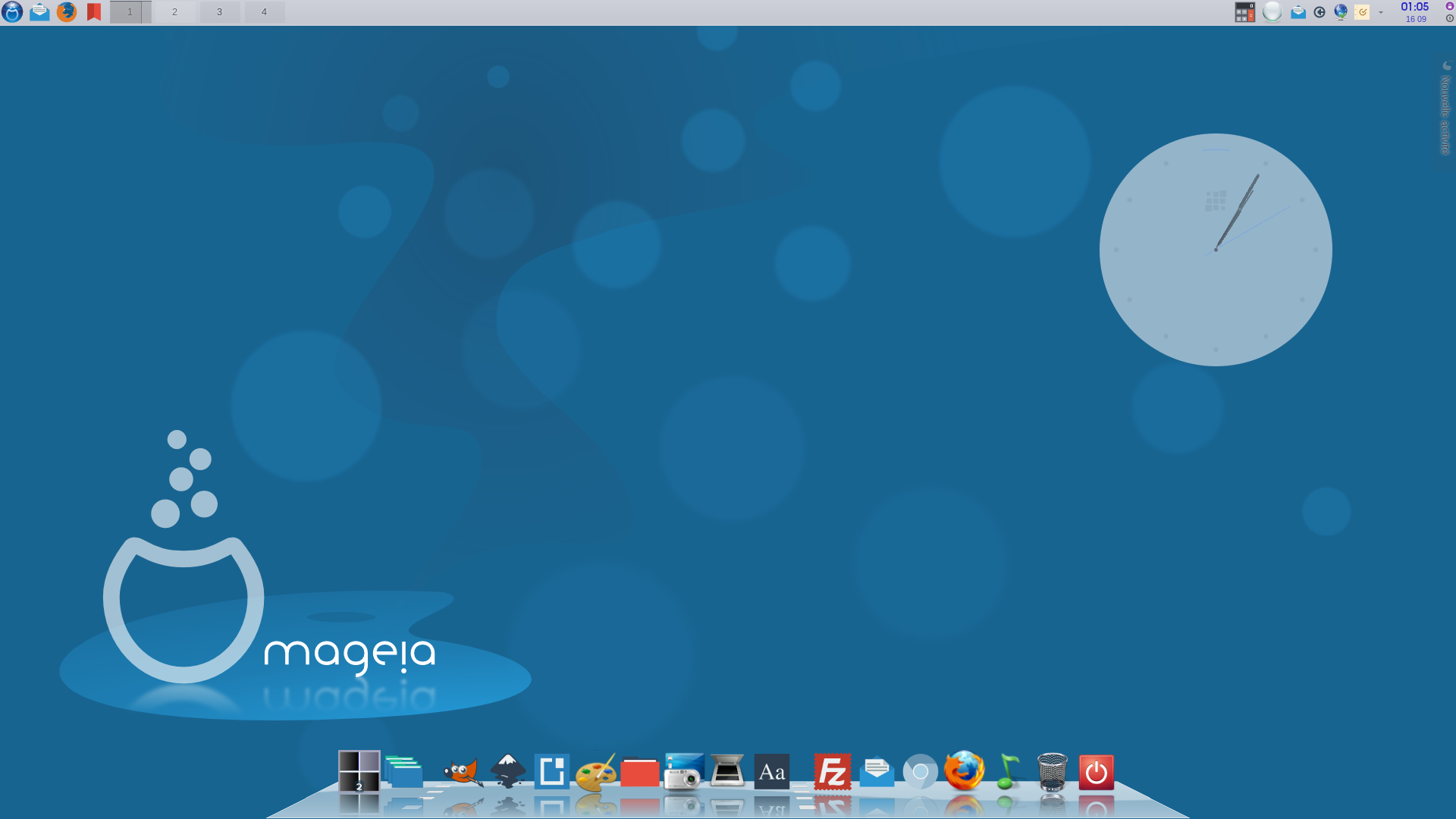Screen dimensions: 1456x819
Task: Open mail envelope icon in dock
Action: [x=877, y=772]
